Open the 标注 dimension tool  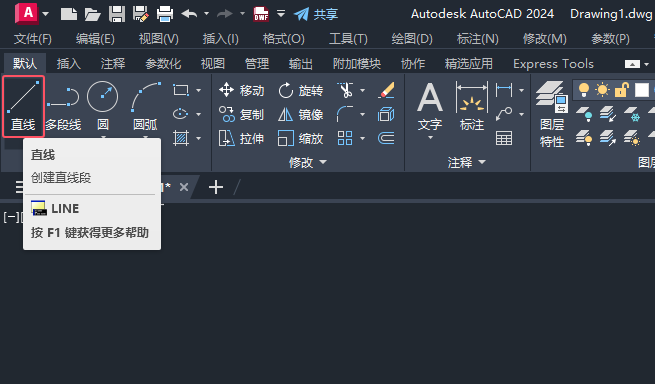[472, 106]
